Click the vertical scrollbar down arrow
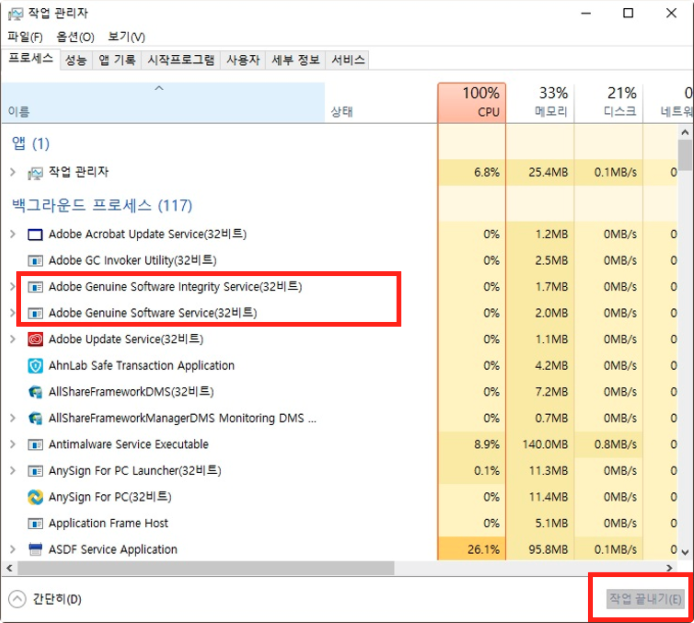This screenshot has width=694, height=623. coord(685,552)
